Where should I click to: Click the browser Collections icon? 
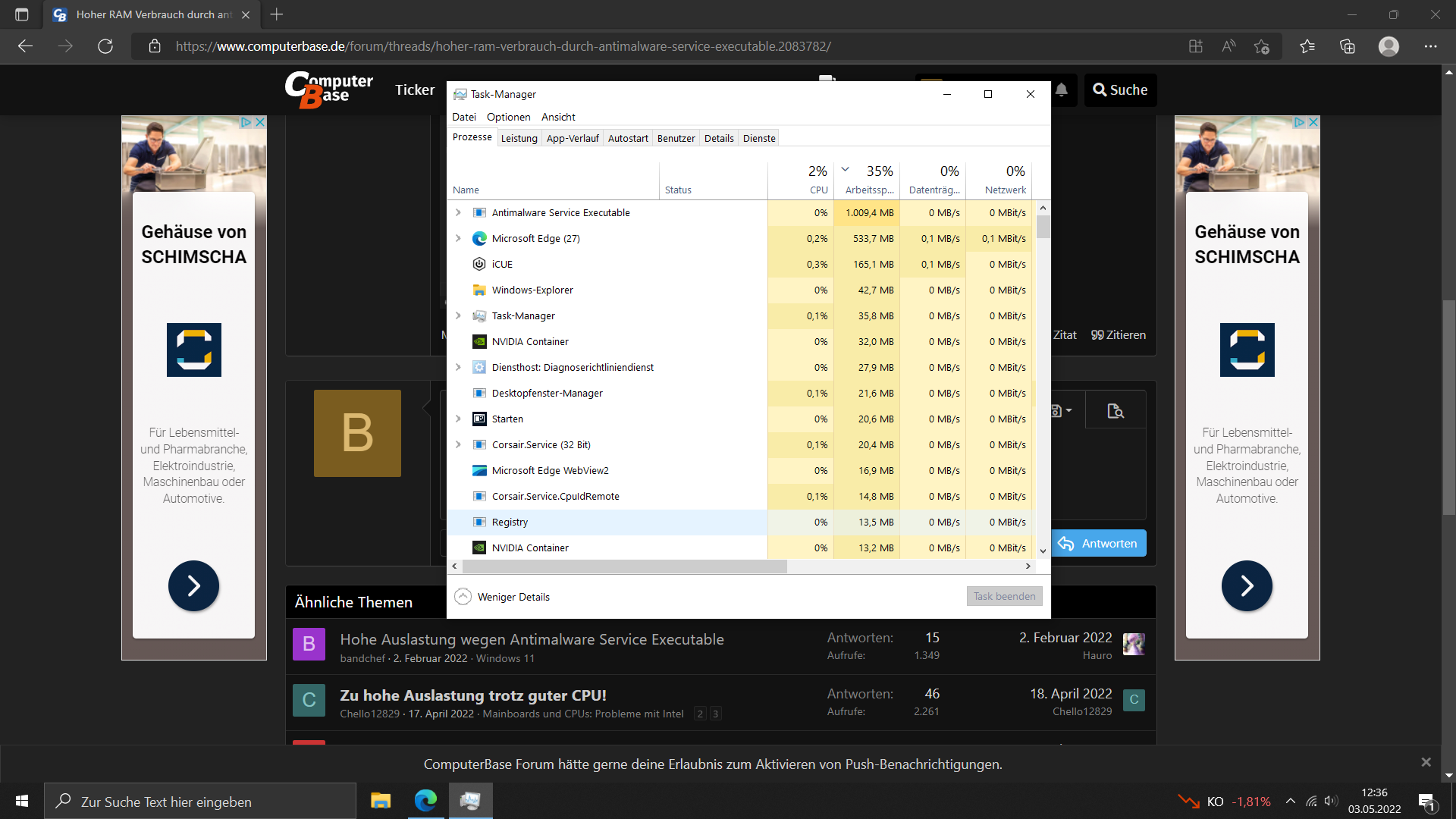(x=1348, y=46)
